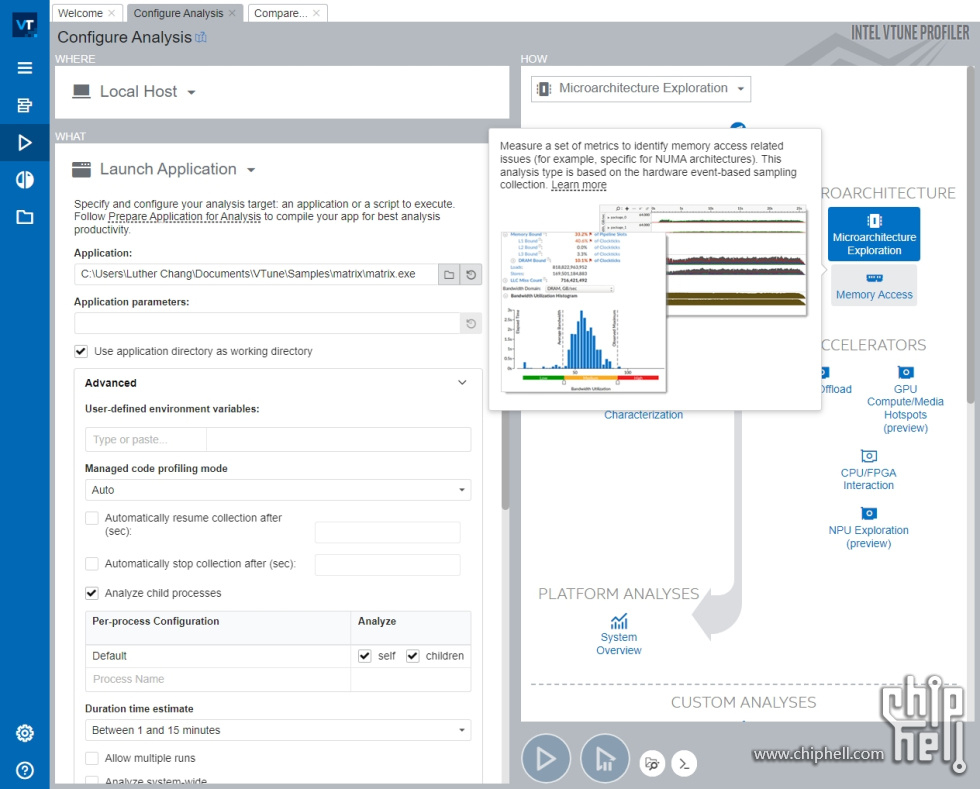Browse for application using folder icon
980x789 pixels.
tap(449, 274)
